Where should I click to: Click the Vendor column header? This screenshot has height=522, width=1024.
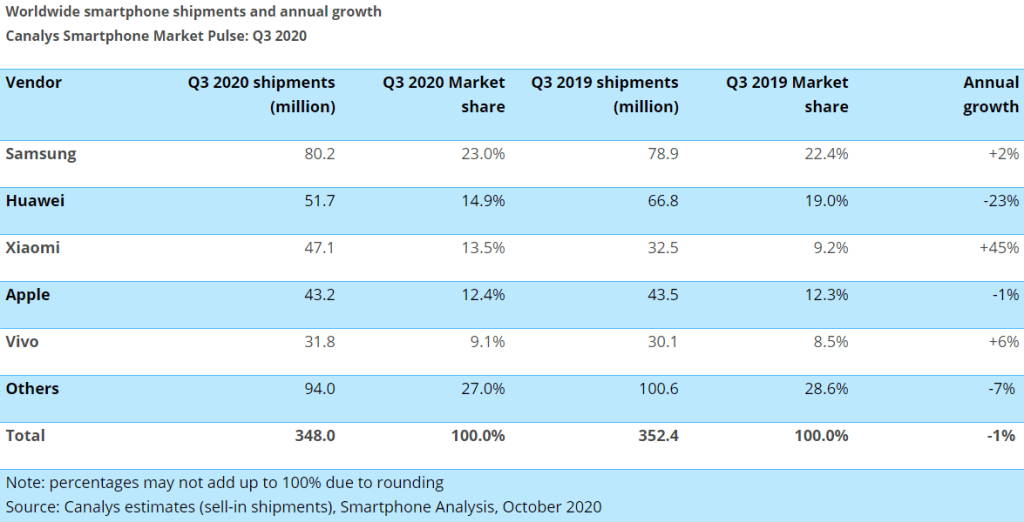click(x=34, y=83)
